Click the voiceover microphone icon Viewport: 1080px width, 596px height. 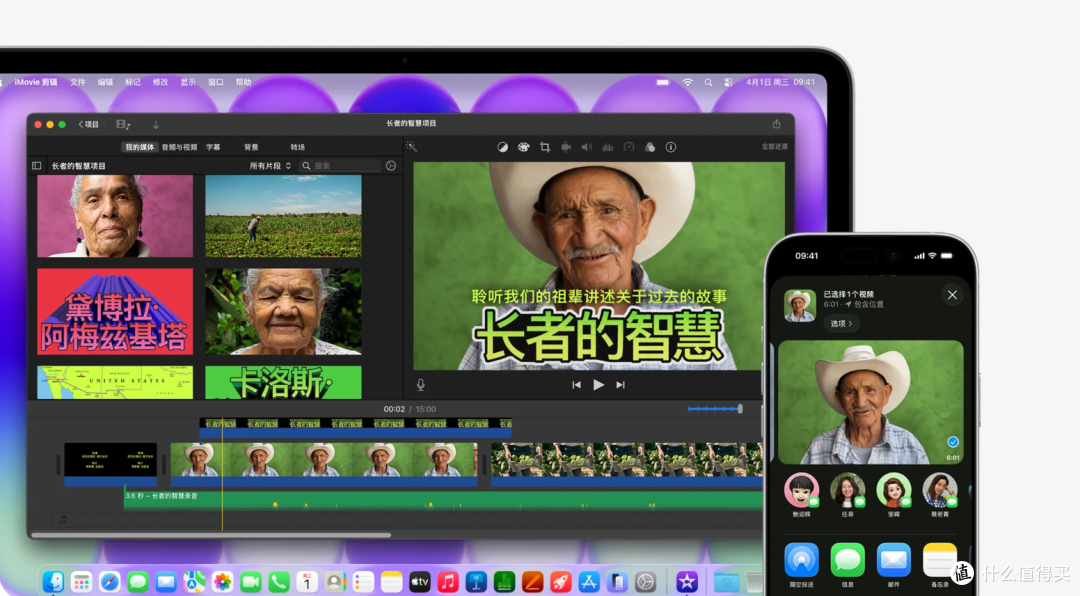(421, 385)
